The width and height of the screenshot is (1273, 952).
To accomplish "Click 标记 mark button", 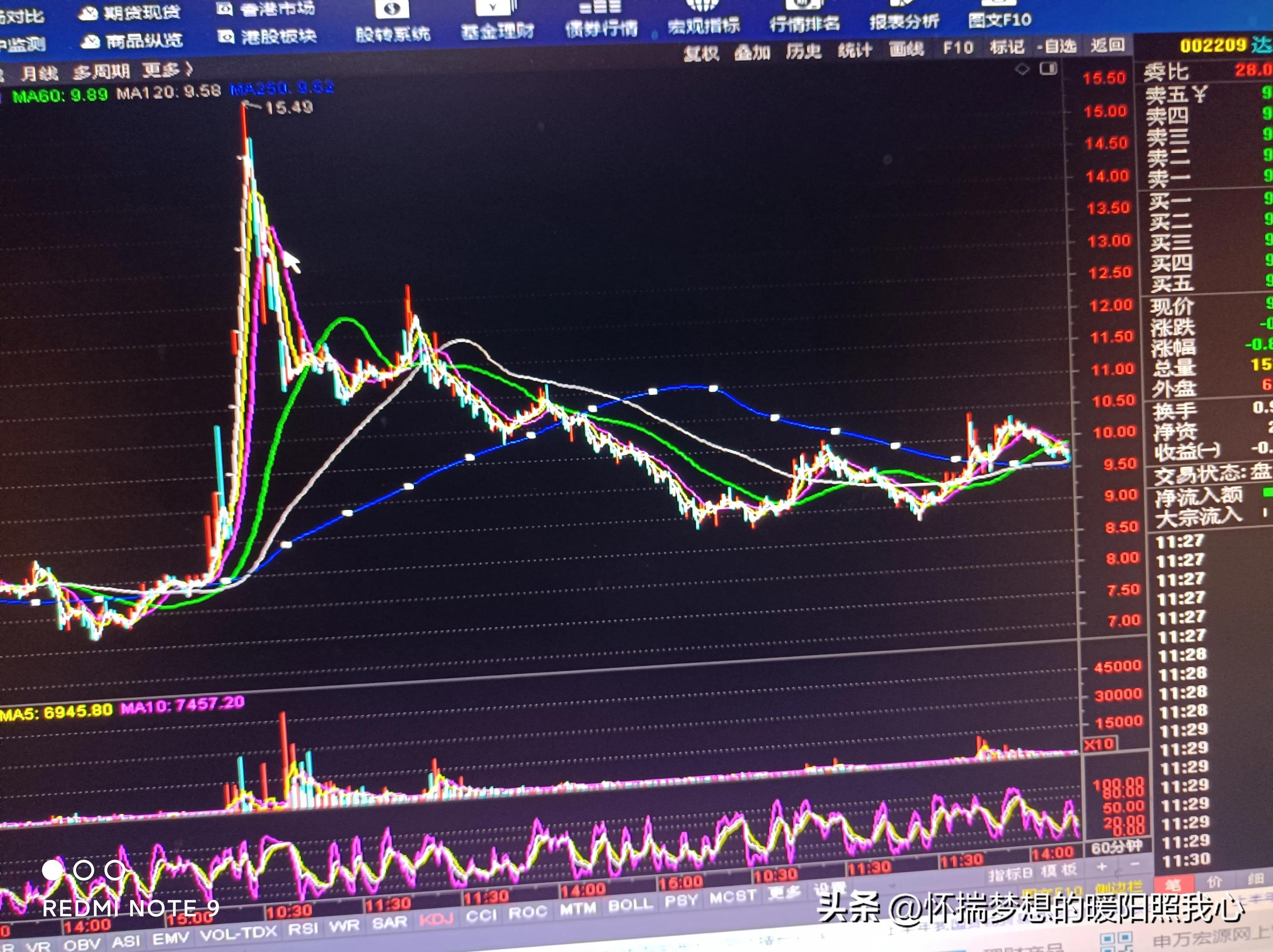I will 1007,46.
